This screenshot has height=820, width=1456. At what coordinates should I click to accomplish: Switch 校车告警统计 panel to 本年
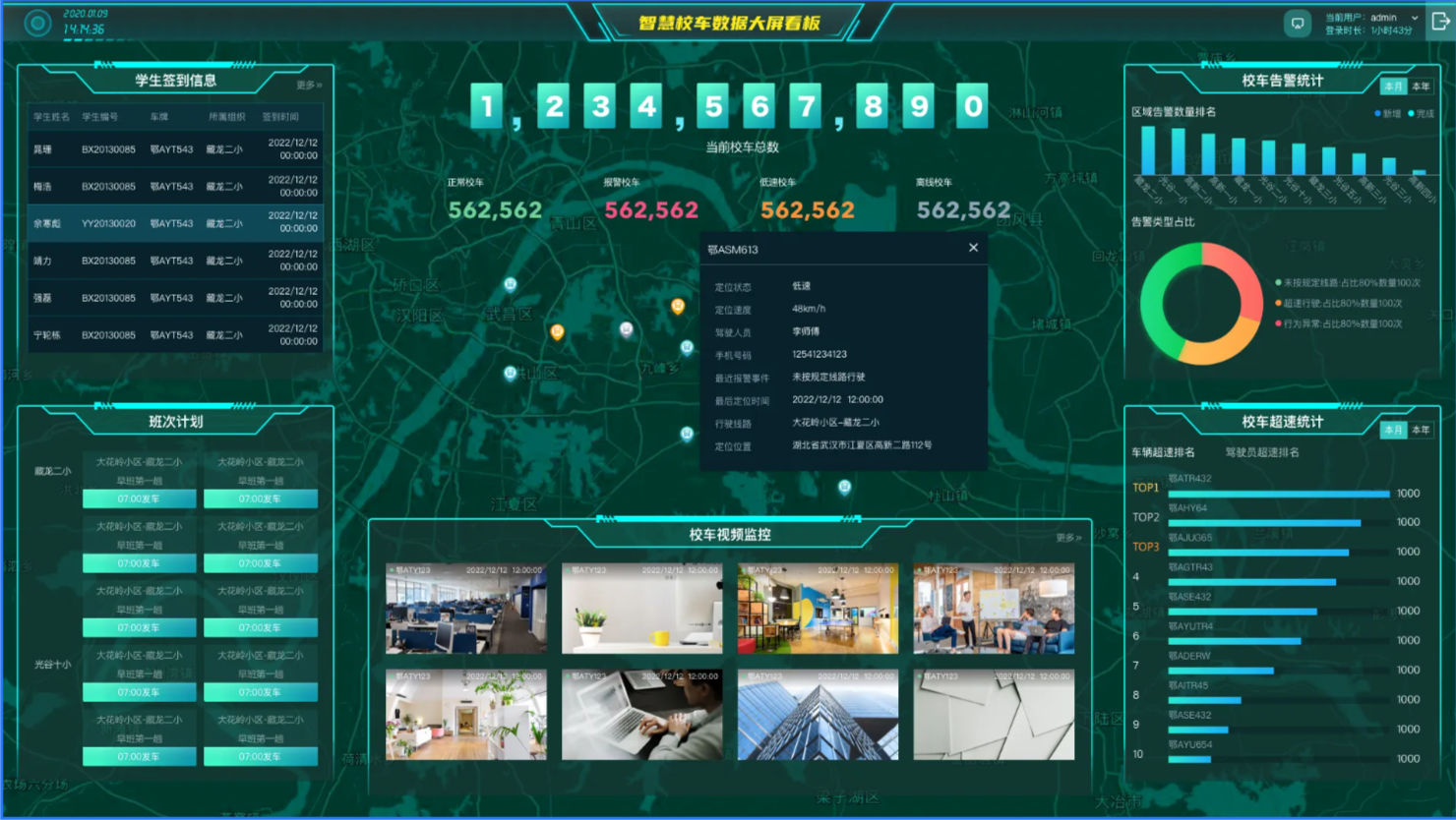click(1421, 87)
